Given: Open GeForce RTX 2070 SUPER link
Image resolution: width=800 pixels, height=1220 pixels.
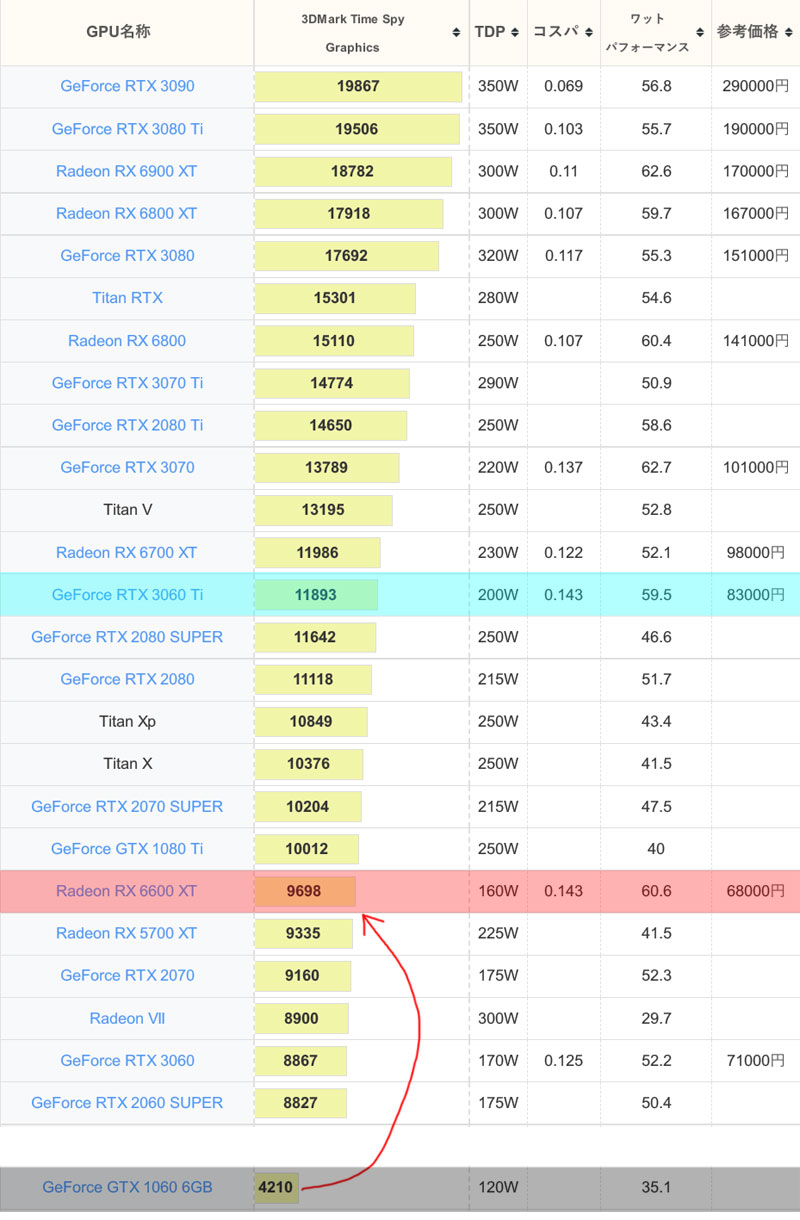Looking at the screenshot, I should coord(127,806).
